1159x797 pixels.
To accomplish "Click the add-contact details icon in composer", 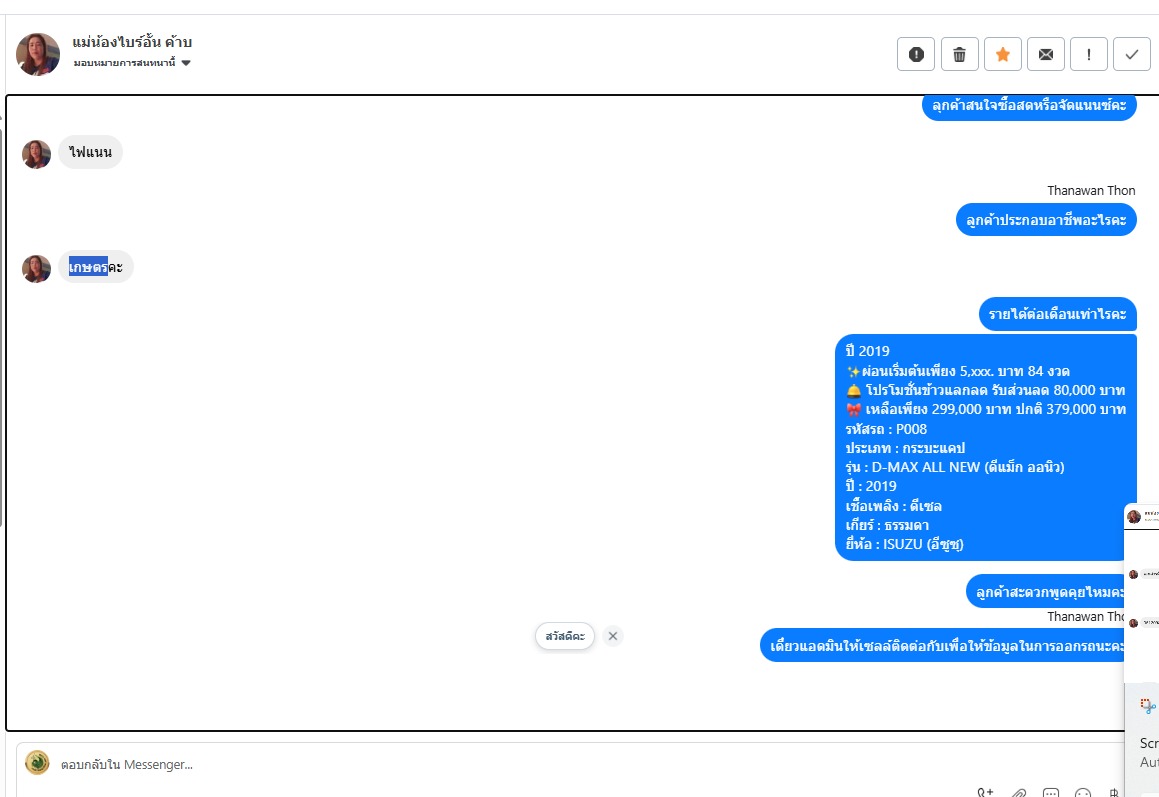I will (985, 793).
